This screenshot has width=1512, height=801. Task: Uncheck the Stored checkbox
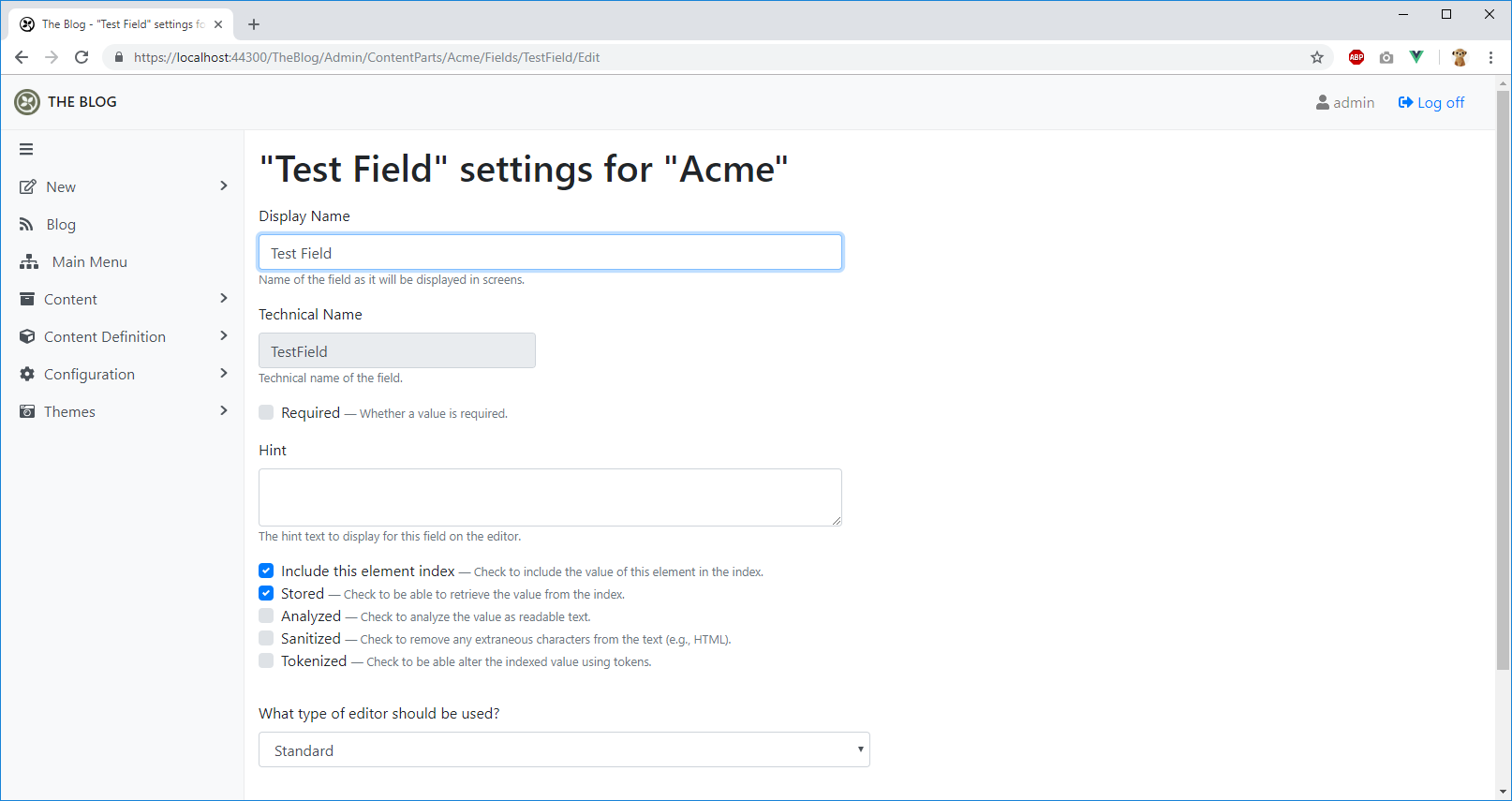coord(266,592)
